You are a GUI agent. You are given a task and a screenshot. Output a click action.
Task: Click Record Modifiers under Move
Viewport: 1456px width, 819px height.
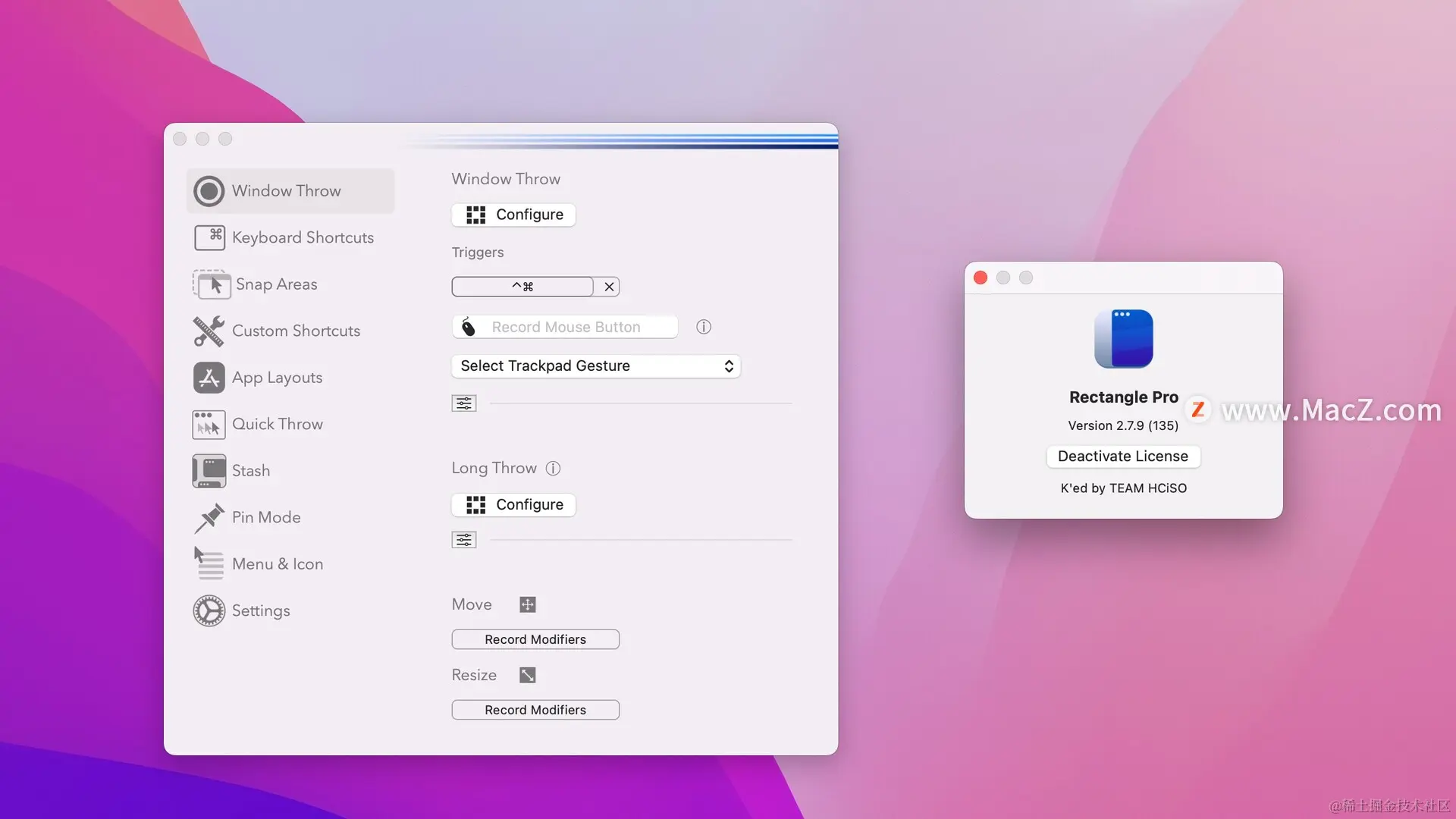click(535, 639)
